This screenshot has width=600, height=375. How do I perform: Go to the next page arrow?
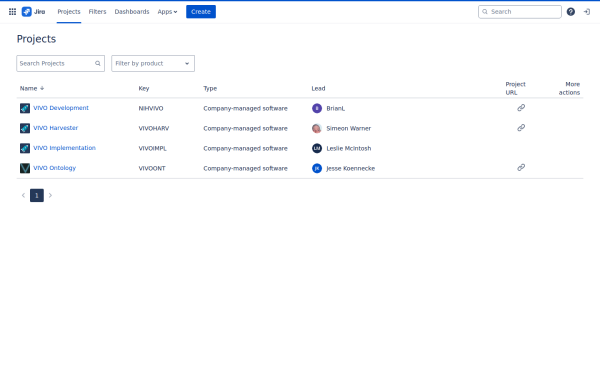point(50,196)
